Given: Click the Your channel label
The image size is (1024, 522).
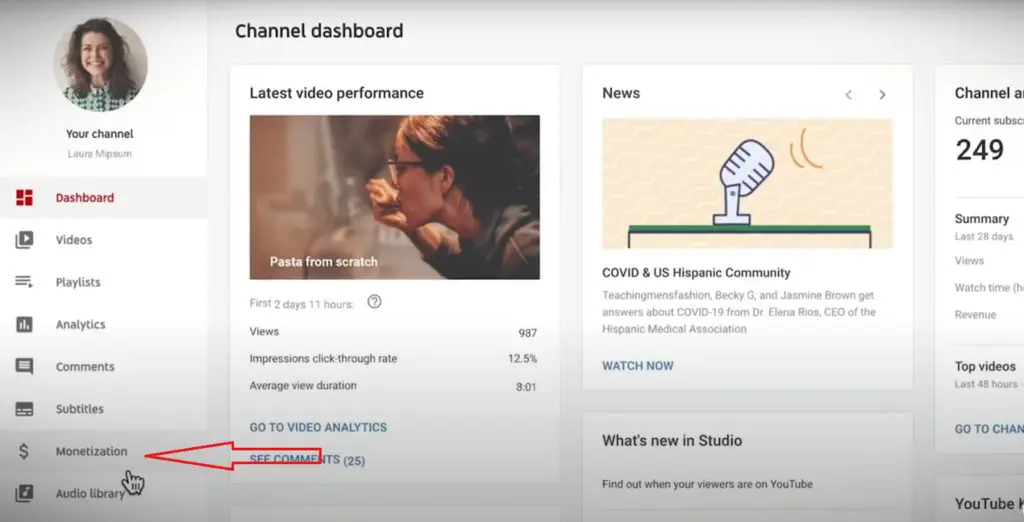Looking at the screenshot, I should click(x=100, y=134).
